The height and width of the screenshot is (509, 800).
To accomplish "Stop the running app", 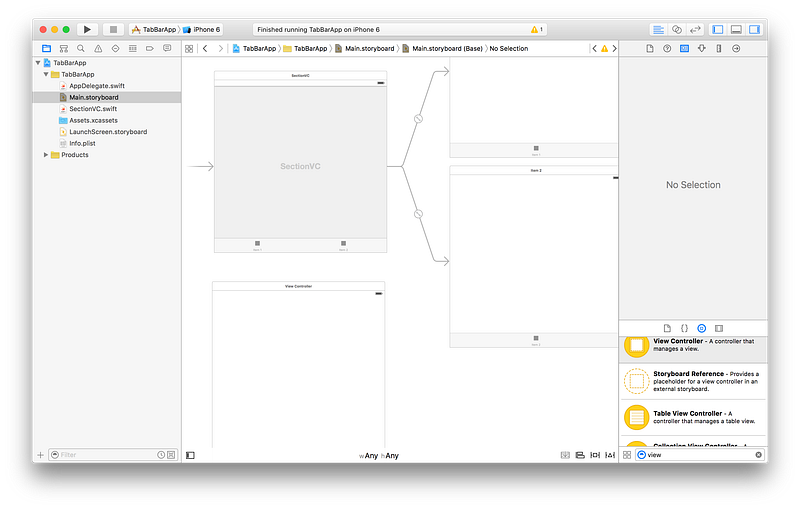I will click(113, 30).
